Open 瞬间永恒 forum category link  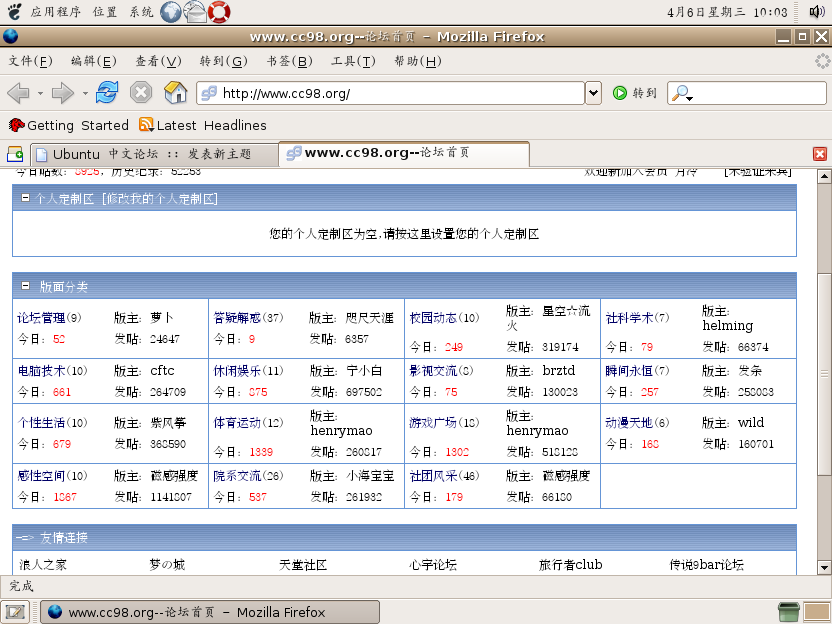[629, 370]
